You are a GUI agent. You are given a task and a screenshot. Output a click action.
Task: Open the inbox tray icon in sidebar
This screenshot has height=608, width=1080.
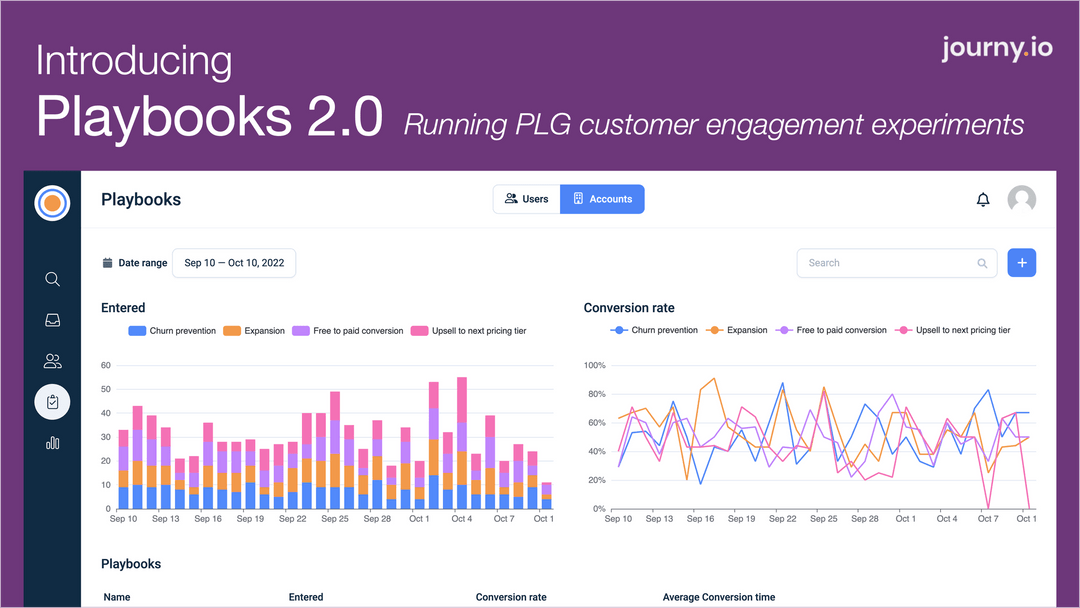(52, 320)
